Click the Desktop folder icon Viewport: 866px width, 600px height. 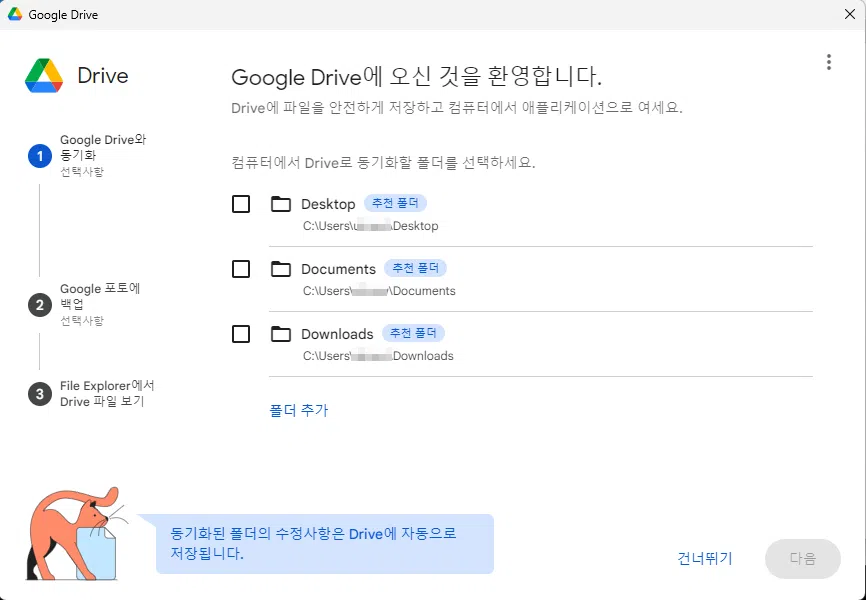pyautogui.click(x=280, y=203)
